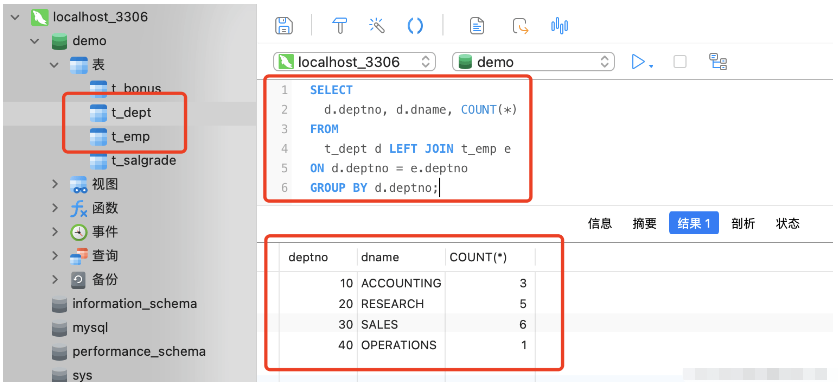
Task: Click the export result icon
Action: (x=520, y=25)
